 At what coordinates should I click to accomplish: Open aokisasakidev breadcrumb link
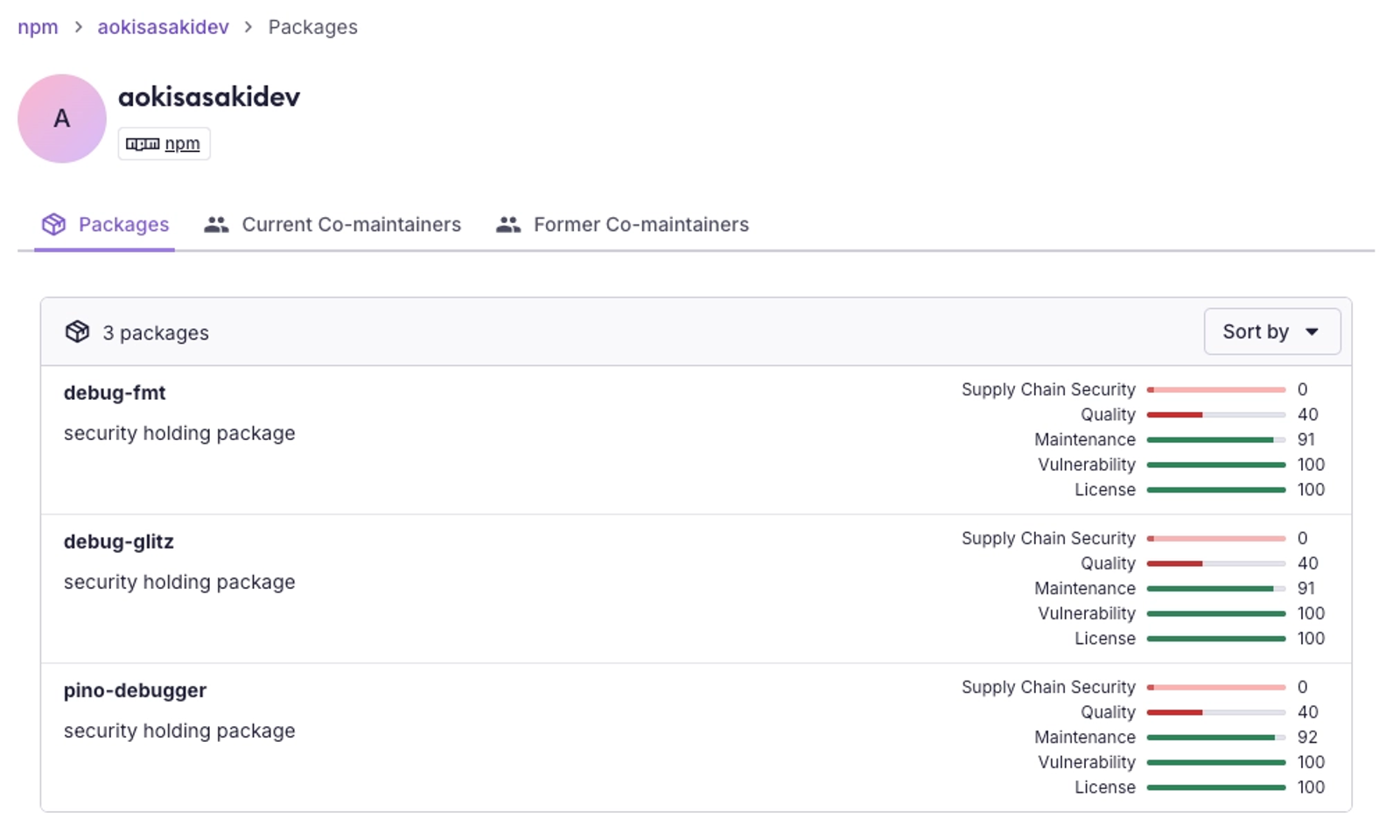tap(163, 27)
